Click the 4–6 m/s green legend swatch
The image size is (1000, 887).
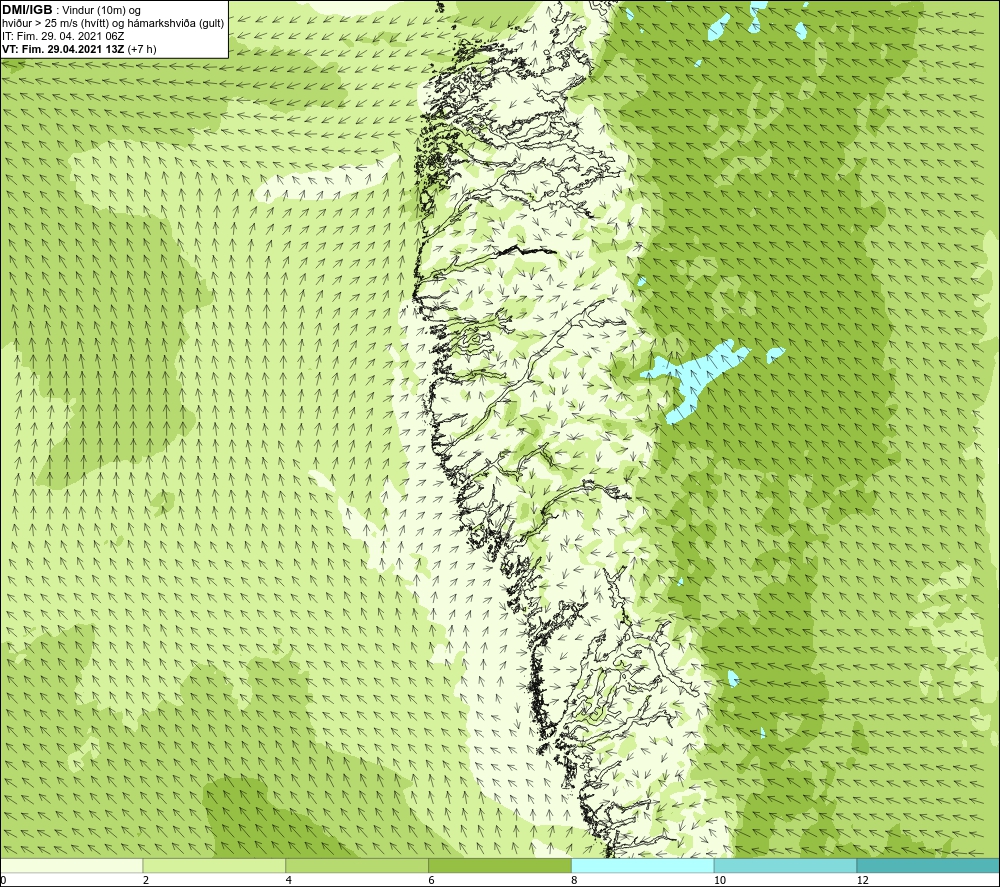[x=357, y=865]
